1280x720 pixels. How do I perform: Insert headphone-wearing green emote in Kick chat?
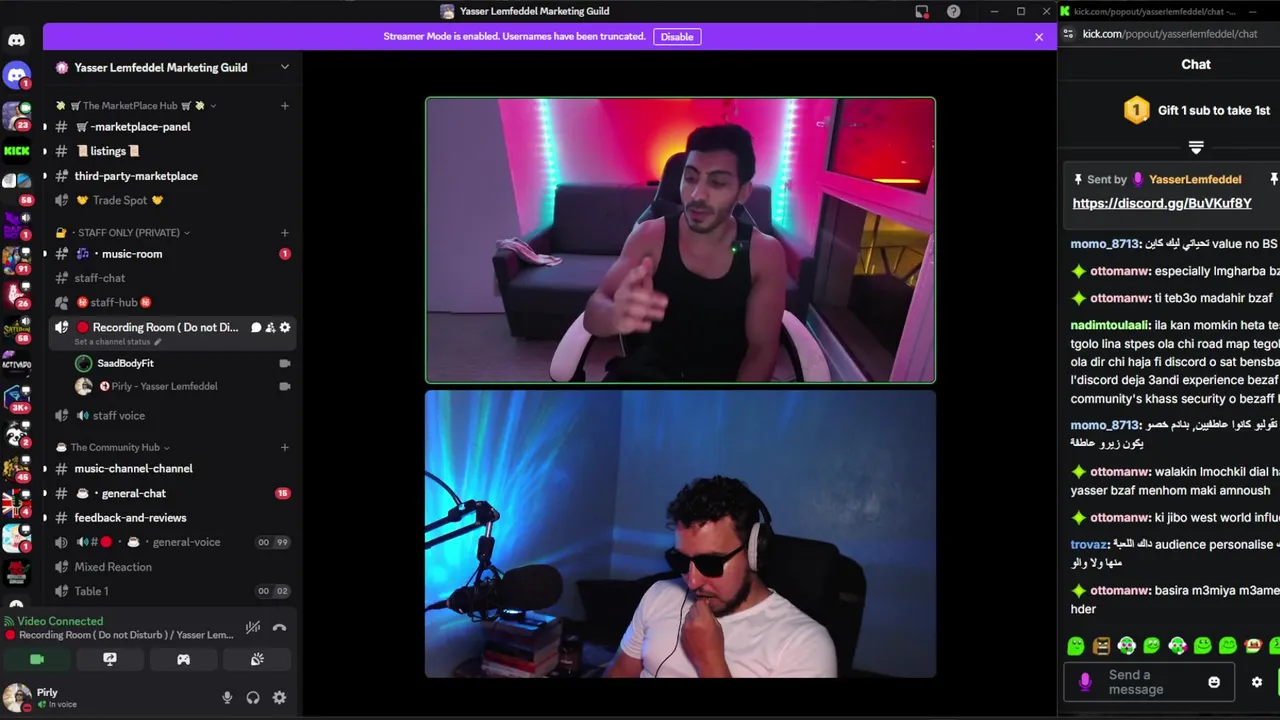click(1127, 646)
